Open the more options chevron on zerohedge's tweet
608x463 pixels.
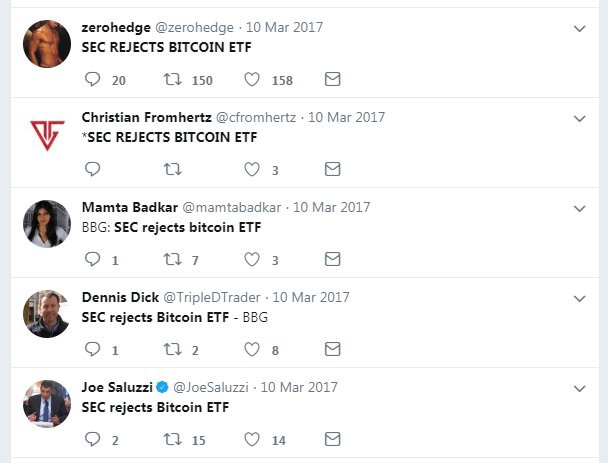click(x=579, y=29)
